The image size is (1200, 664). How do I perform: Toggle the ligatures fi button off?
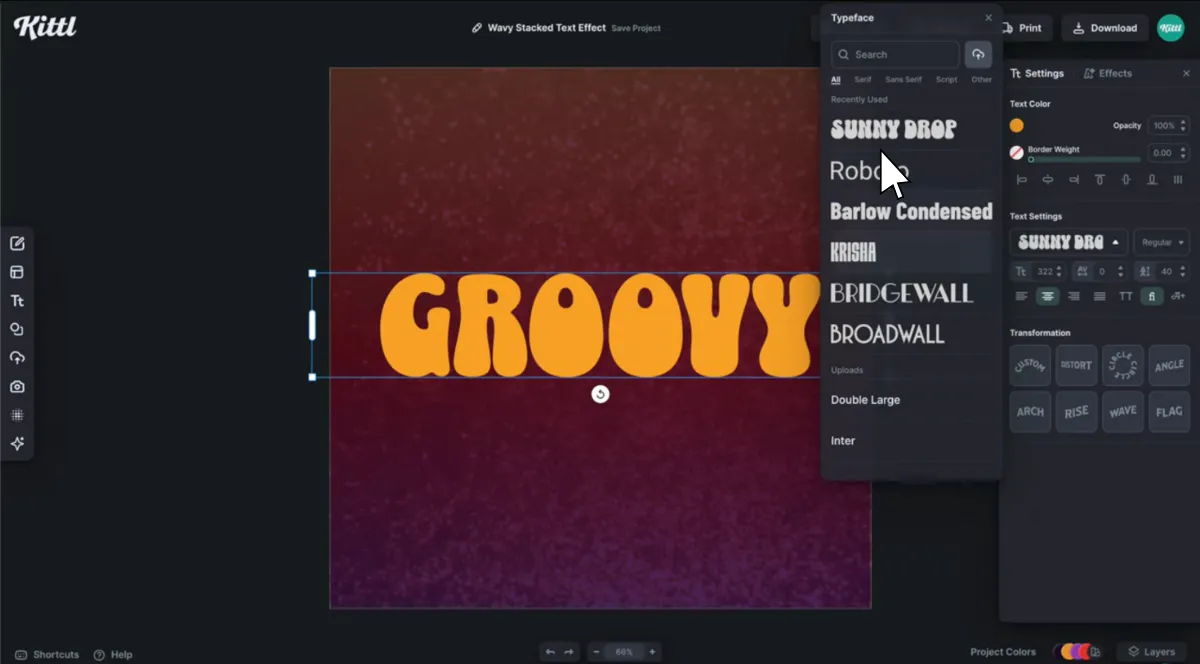pos(1152,296)
